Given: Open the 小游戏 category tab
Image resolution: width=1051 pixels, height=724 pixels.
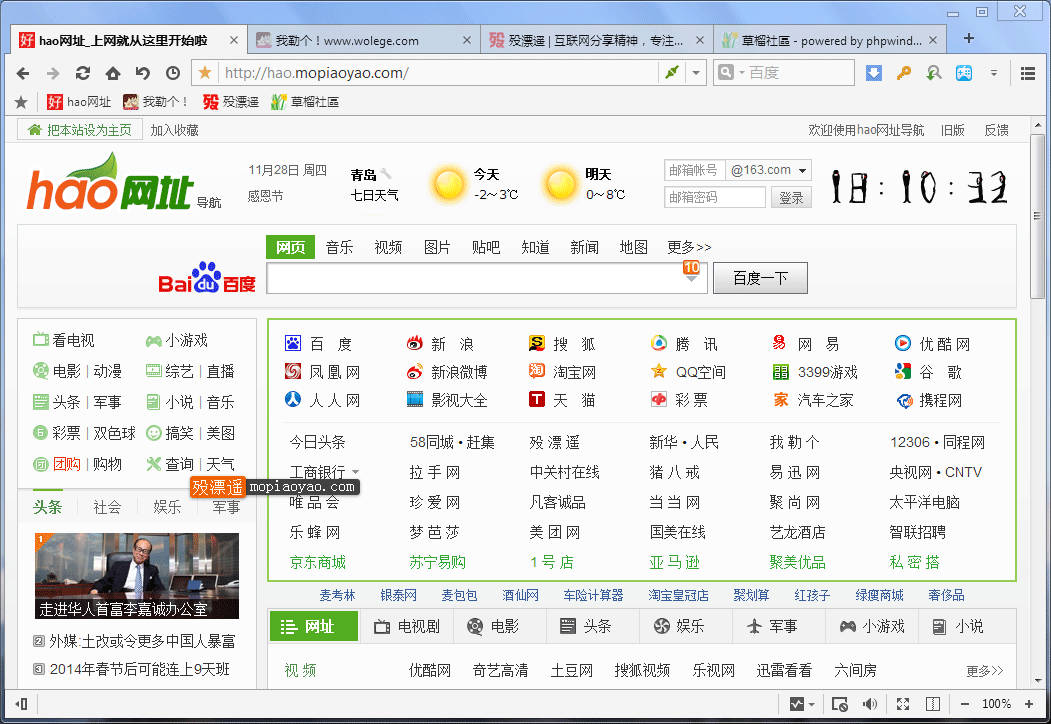Looking at the screenshot, I should tap(872, 626).
